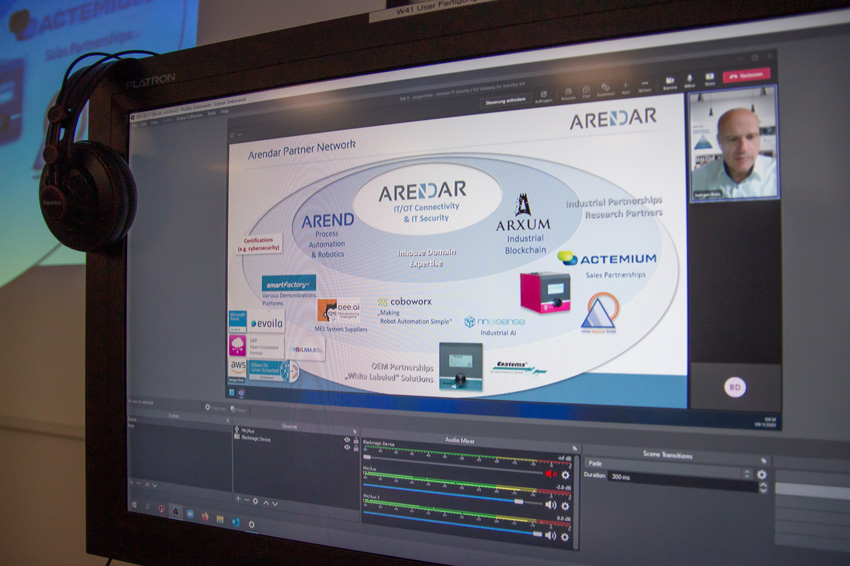Move selected source down with the arrow
The width and height of the screenshot is (850, 566).
(275, 504)
